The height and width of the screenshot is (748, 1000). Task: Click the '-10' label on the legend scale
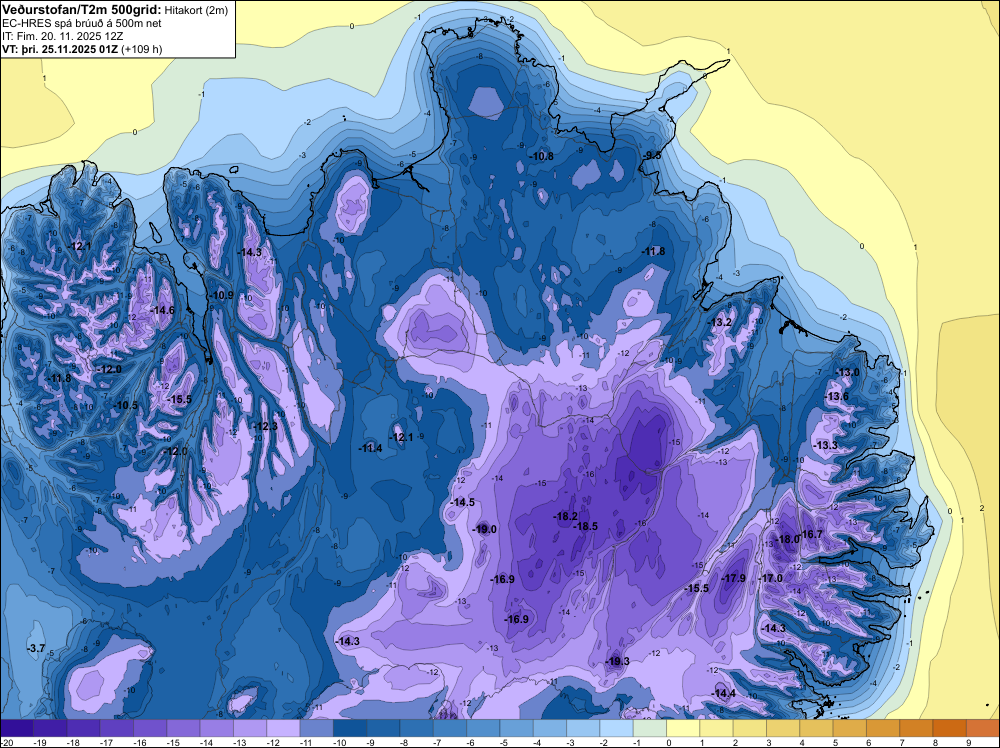tap(341, 743)
